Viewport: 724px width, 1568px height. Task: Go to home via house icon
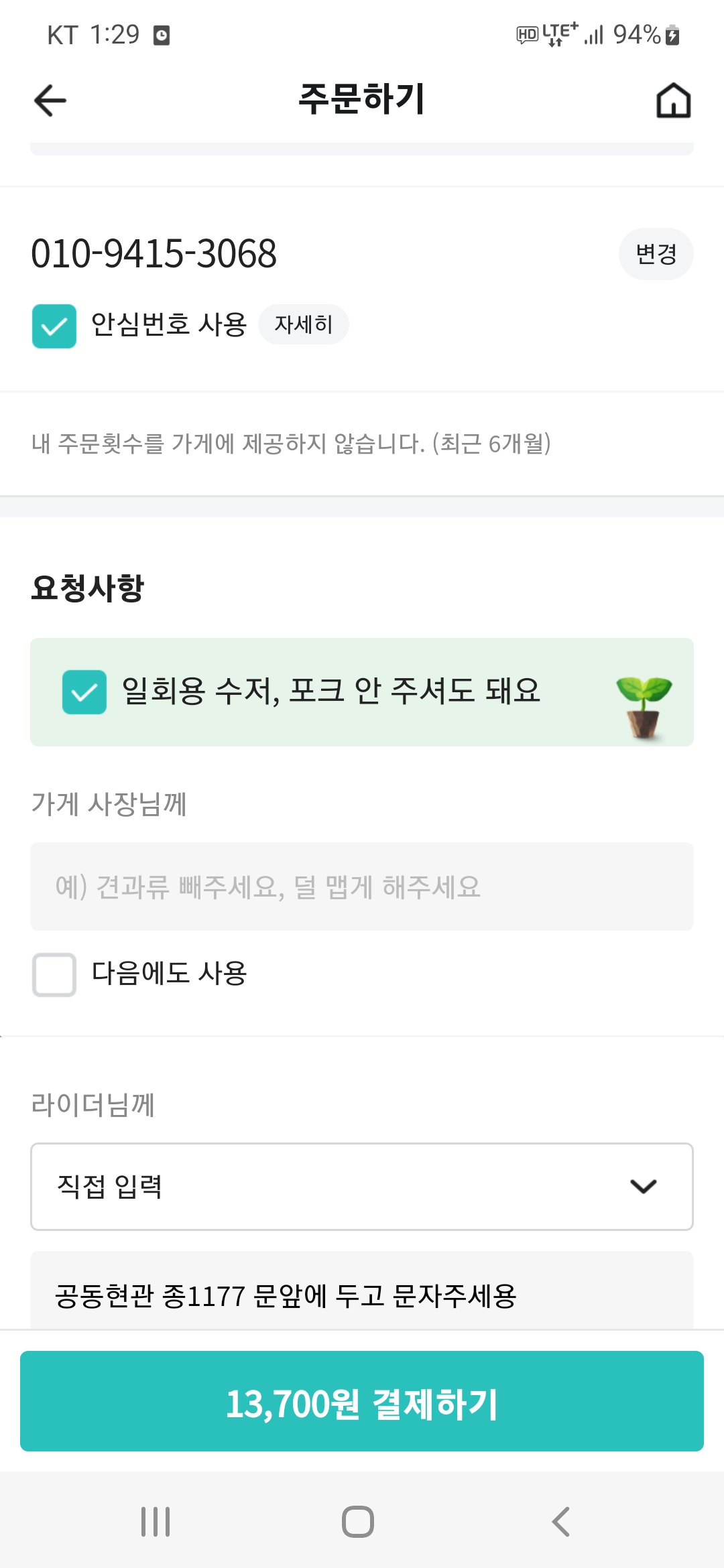[673, 101]
